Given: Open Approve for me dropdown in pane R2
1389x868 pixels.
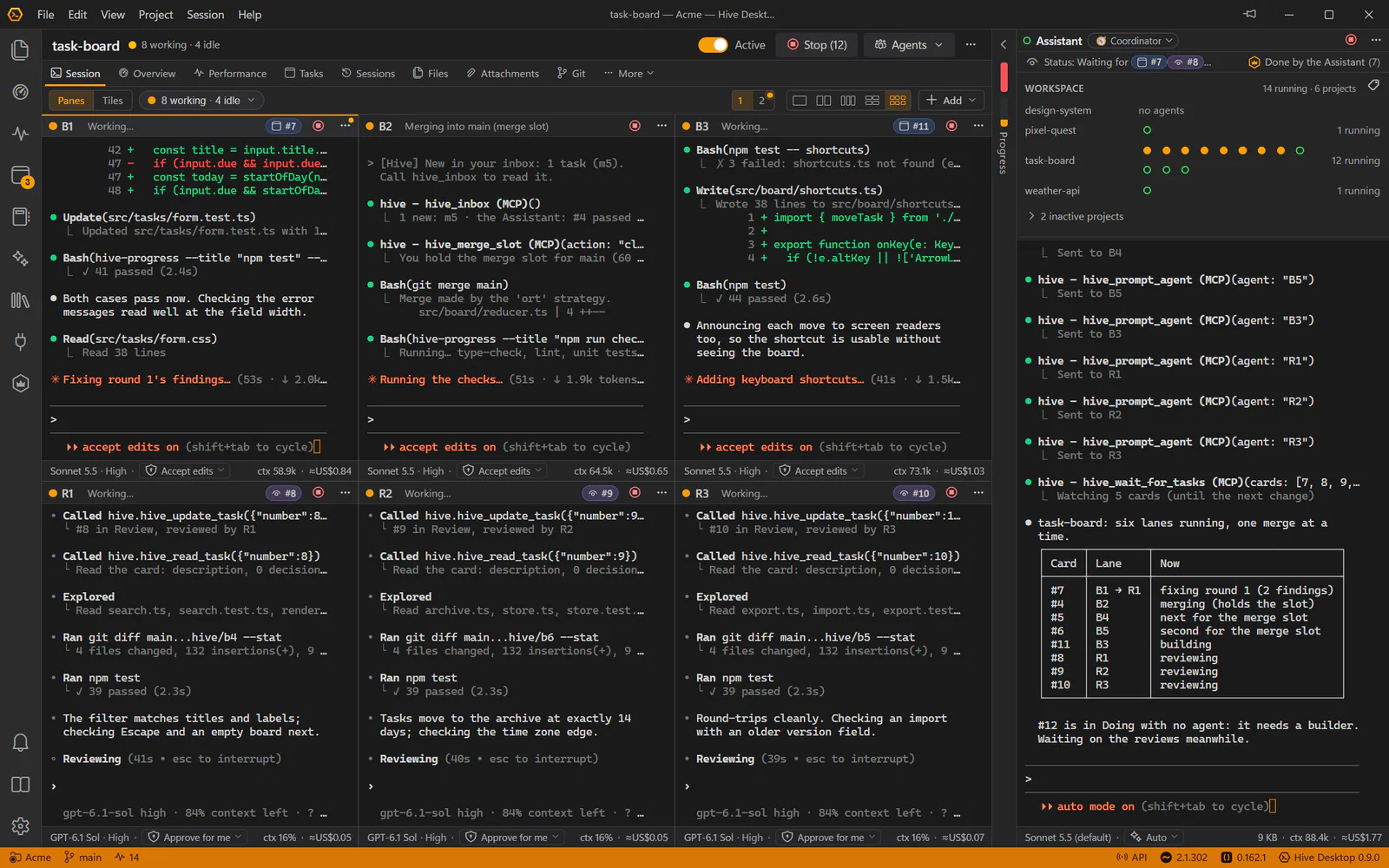Looking at the screenshot, I should pyautogui.click(x=513, y=838).
